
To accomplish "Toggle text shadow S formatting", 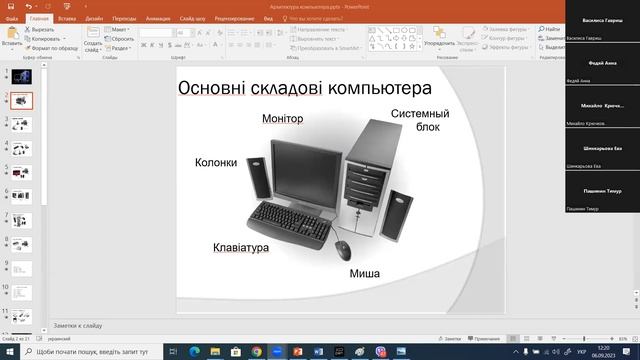I will [169, 45].
